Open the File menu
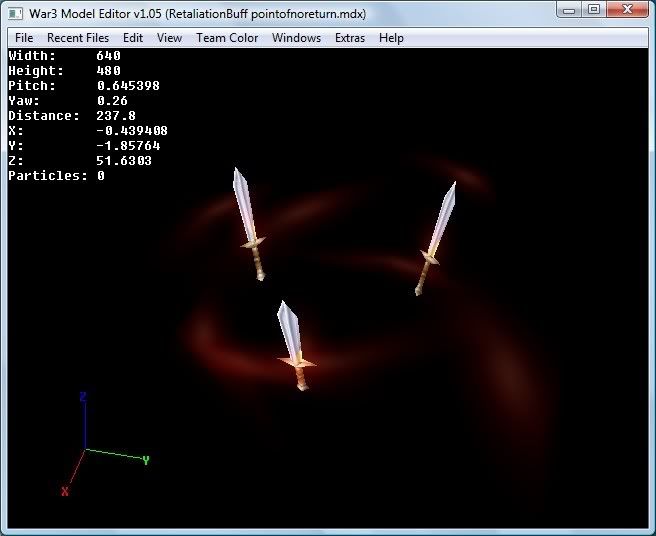 coord(24,38)
